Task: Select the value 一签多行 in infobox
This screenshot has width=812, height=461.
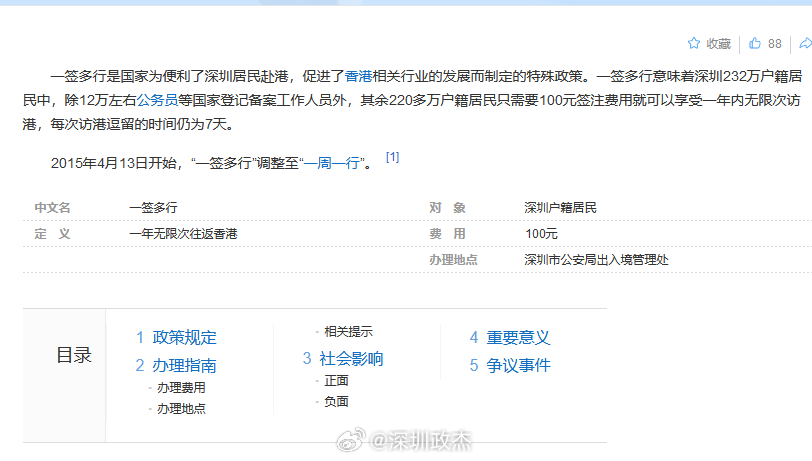Action: [153, 208]
